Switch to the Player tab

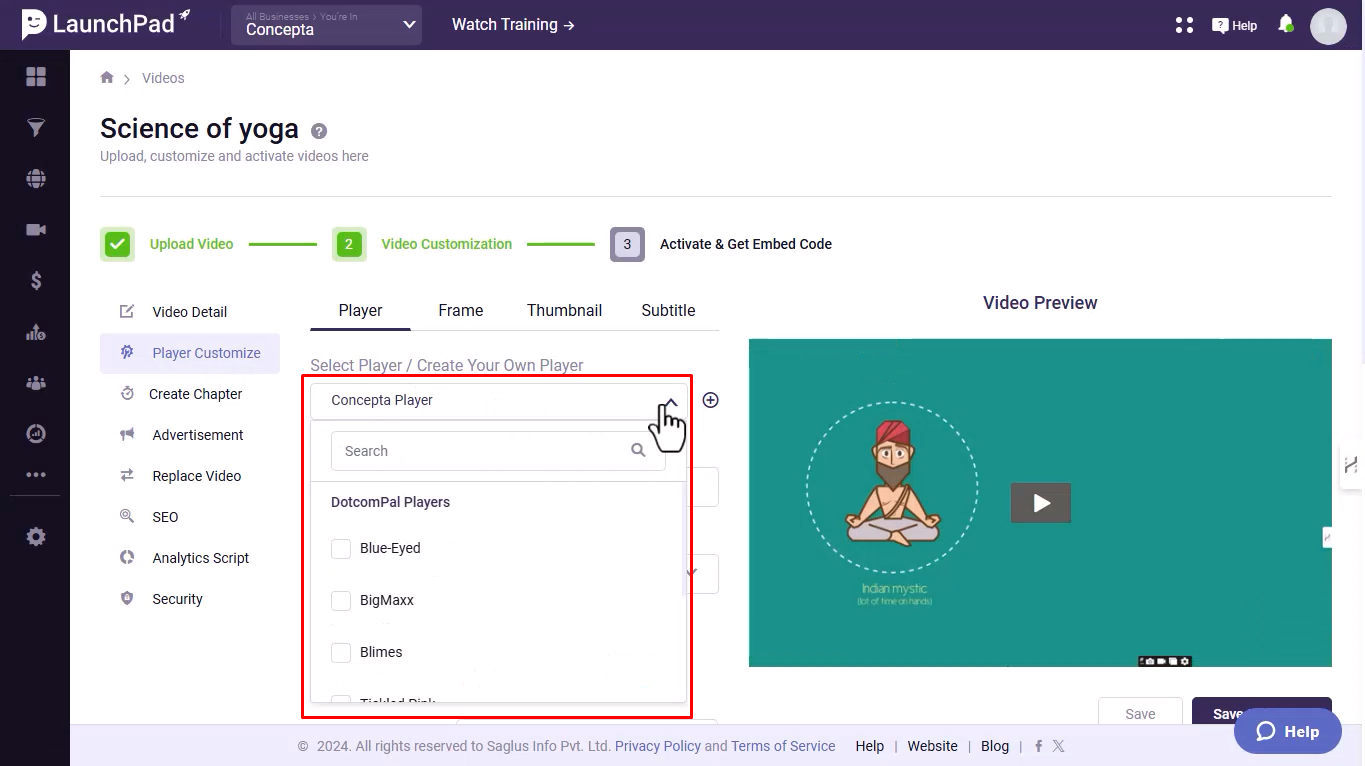[360, 310]
